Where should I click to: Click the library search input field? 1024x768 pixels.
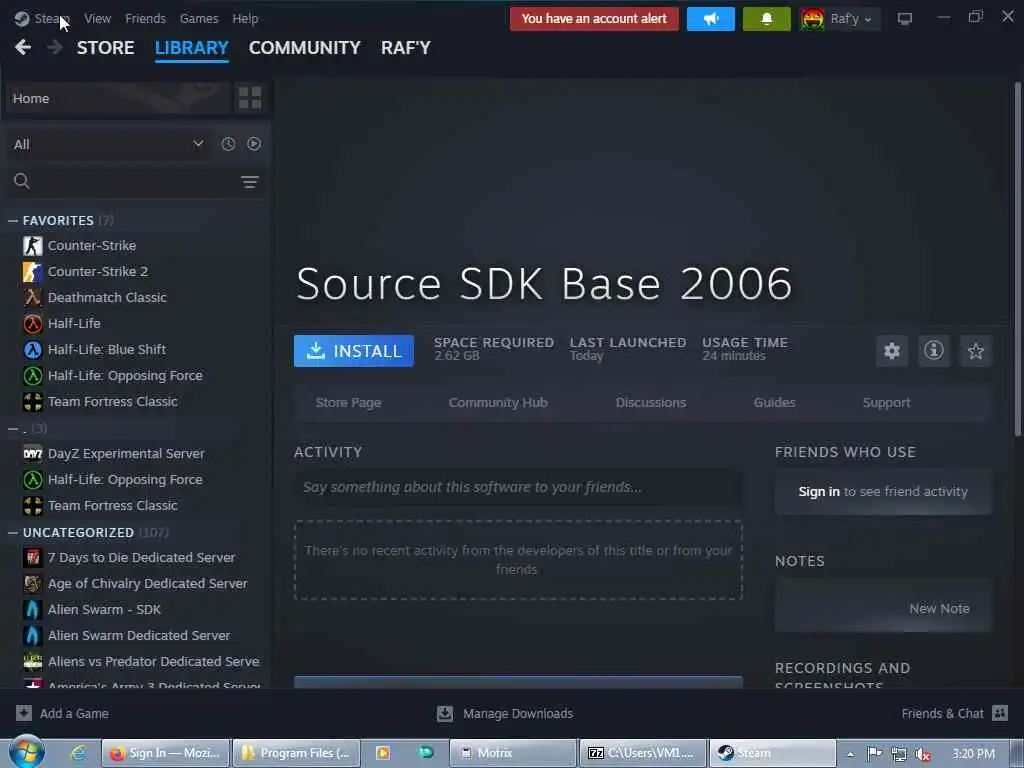pos(134,181)
